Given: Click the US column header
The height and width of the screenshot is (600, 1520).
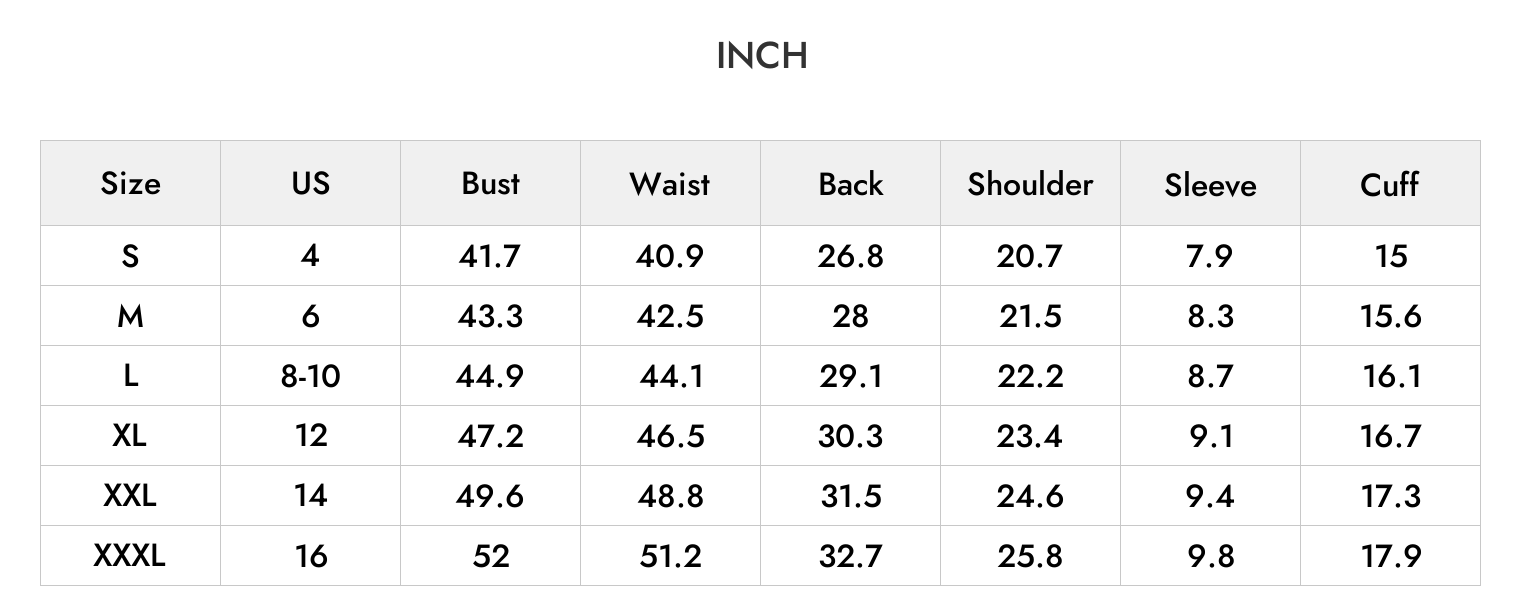Looking at the screenshot, I should [x=310, y=184].
